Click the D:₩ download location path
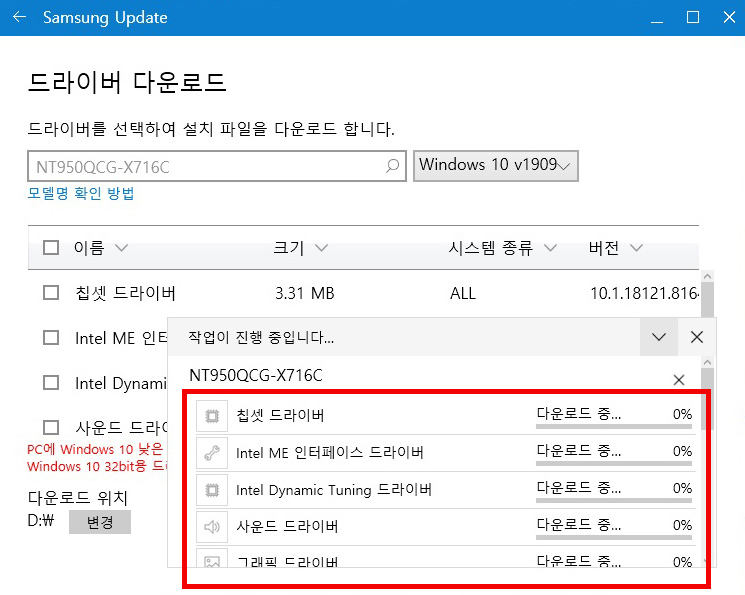 click(x=41, y=521)
